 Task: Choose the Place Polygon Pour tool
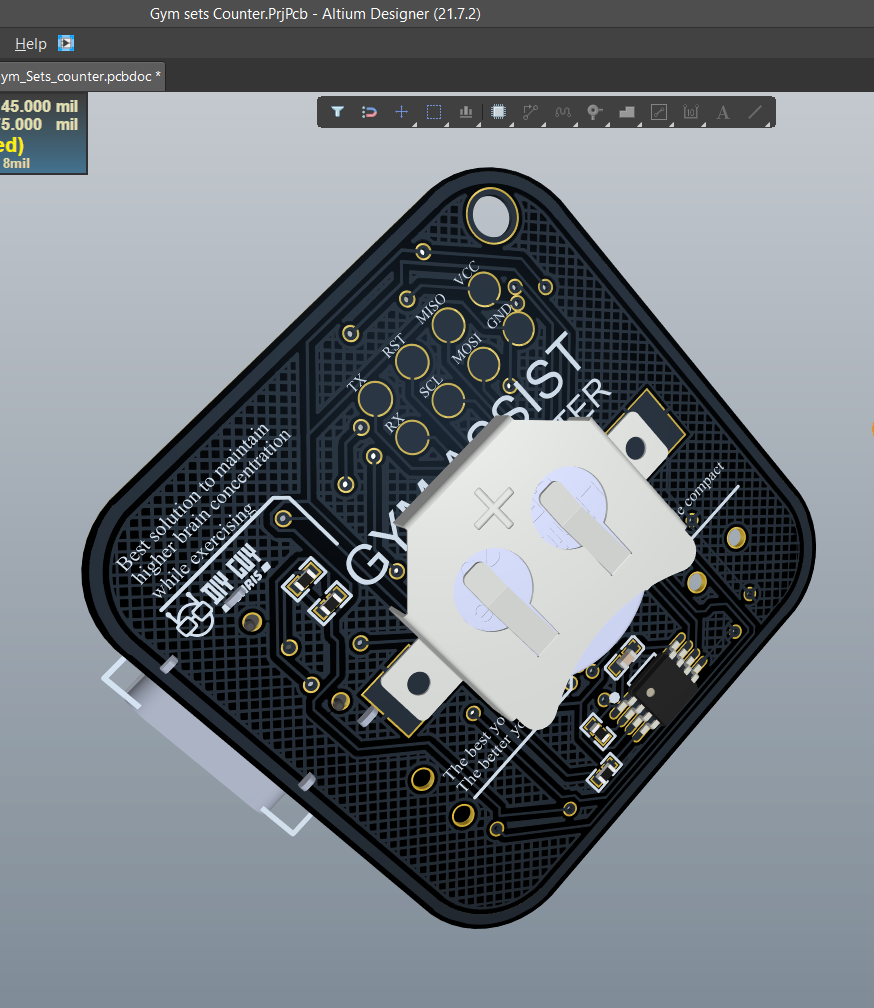pyautogui.click(x=627, y=112)
